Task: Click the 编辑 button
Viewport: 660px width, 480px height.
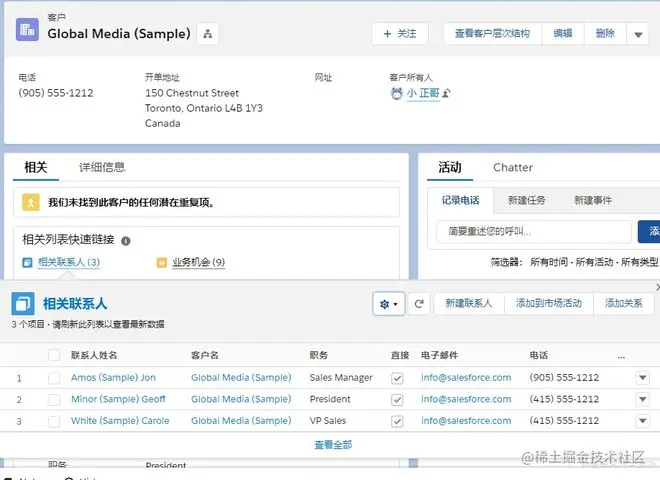Action: pyautogui.click(x=563, y=34)
